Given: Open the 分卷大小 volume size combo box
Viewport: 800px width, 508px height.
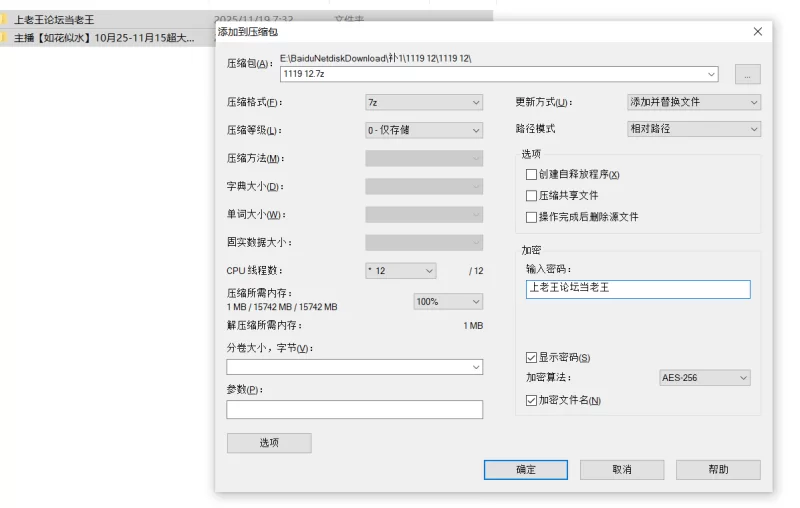Looking at the screenshot, I should point(355,367).
